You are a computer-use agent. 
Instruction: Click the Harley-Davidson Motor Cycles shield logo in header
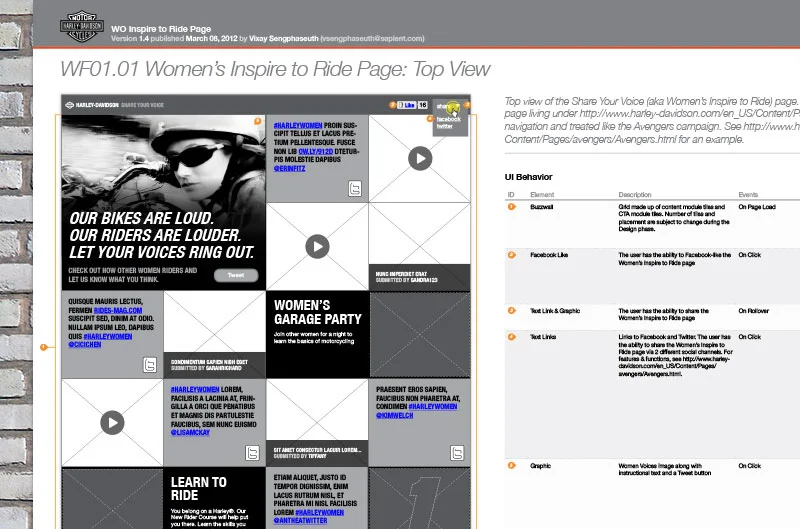click(82, 27)
